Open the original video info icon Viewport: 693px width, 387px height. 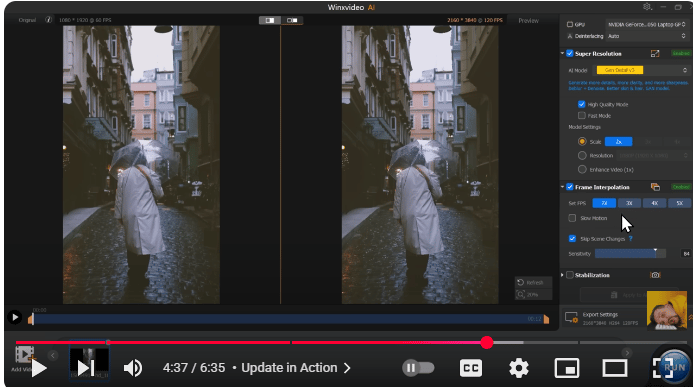(x=49, y=20)
